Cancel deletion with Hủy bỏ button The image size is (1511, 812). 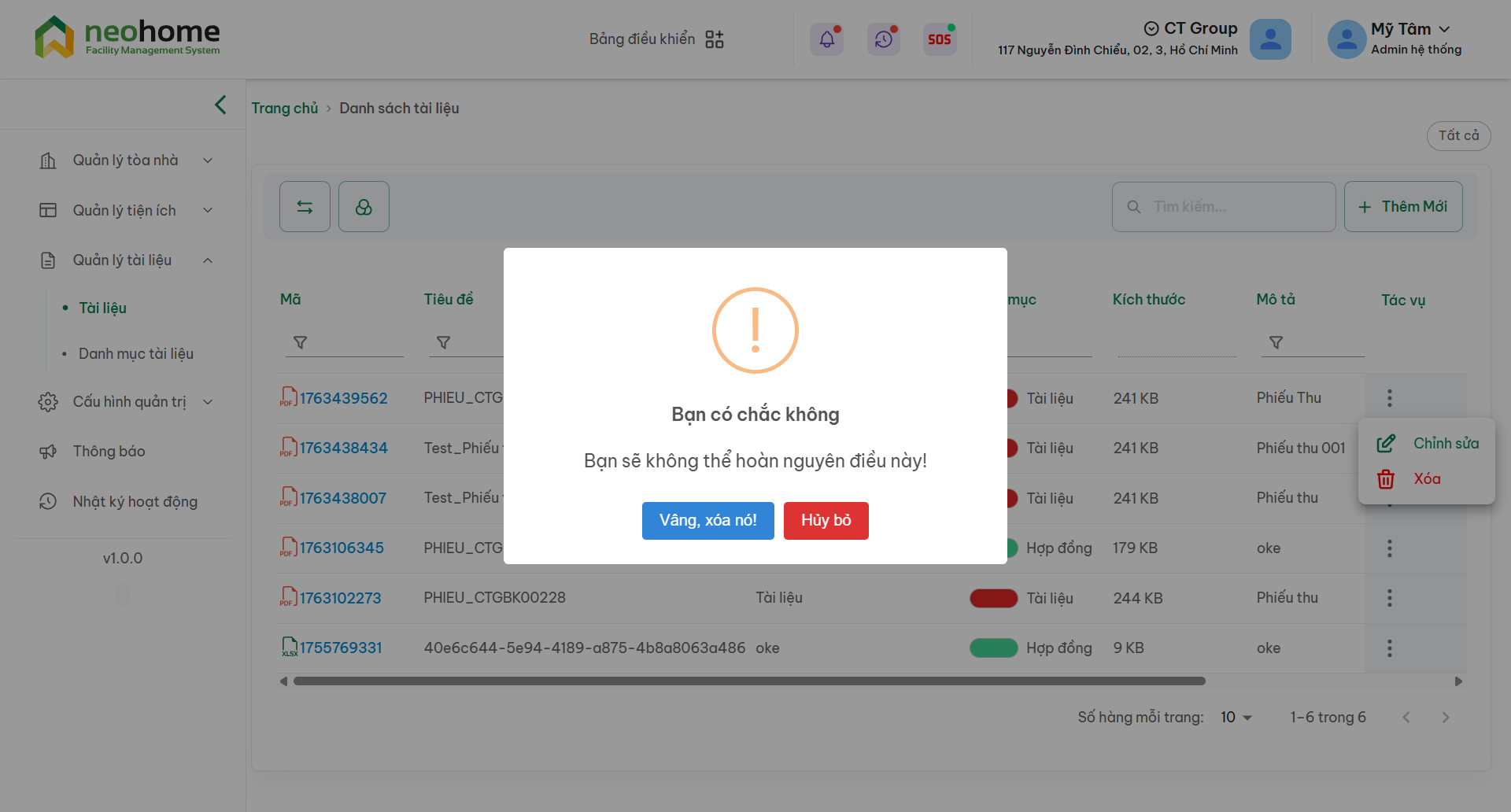pyautogui.click(x=826, y=520)
